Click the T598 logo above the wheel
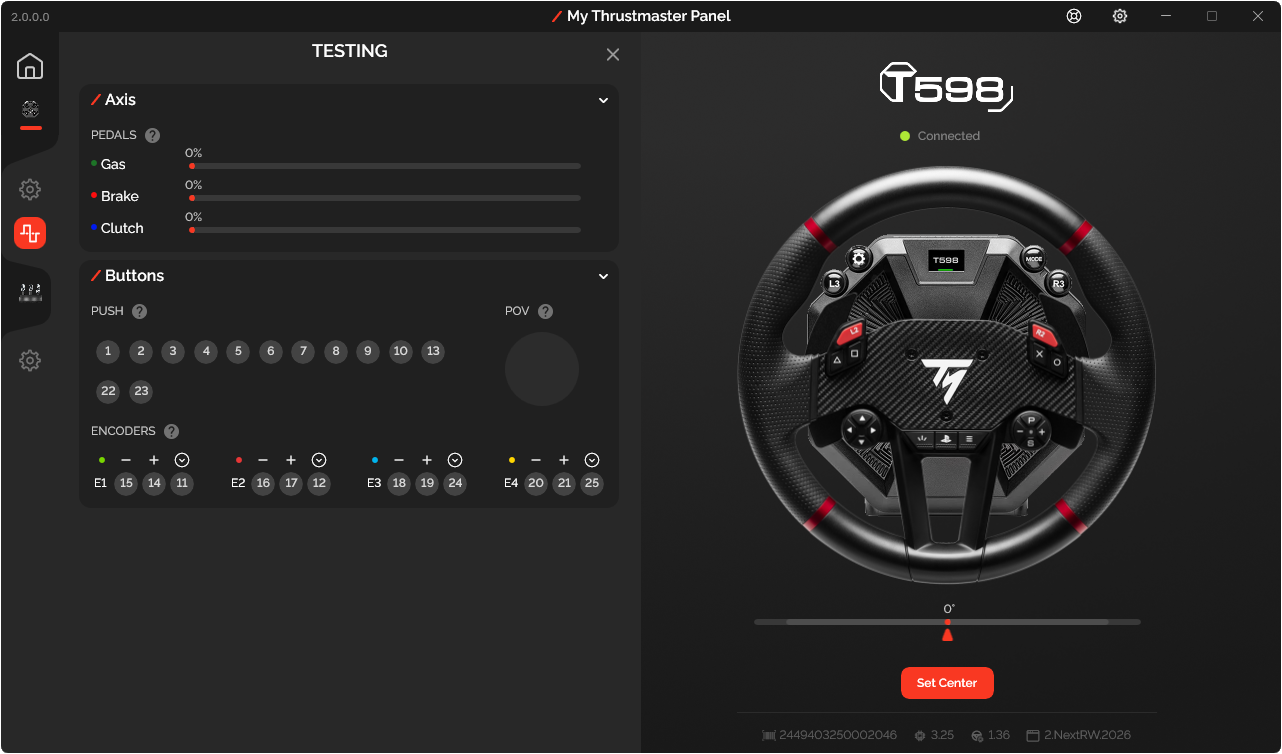 (947, 87)
